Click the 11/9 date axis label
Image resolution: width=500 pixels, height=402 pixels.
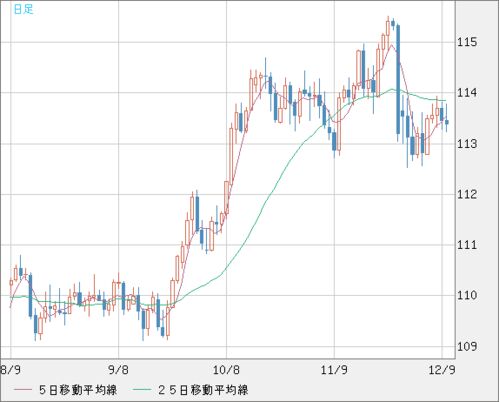334,370
